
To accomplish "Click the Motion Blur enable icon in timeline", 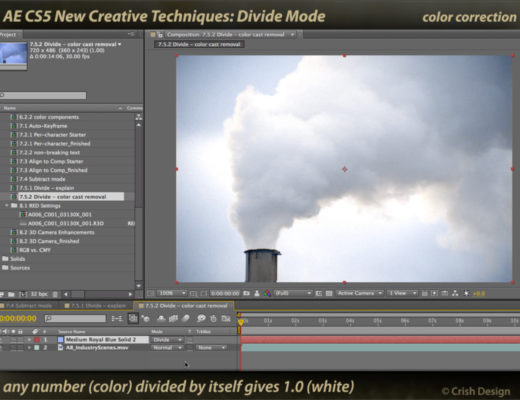I will (186, 318).
